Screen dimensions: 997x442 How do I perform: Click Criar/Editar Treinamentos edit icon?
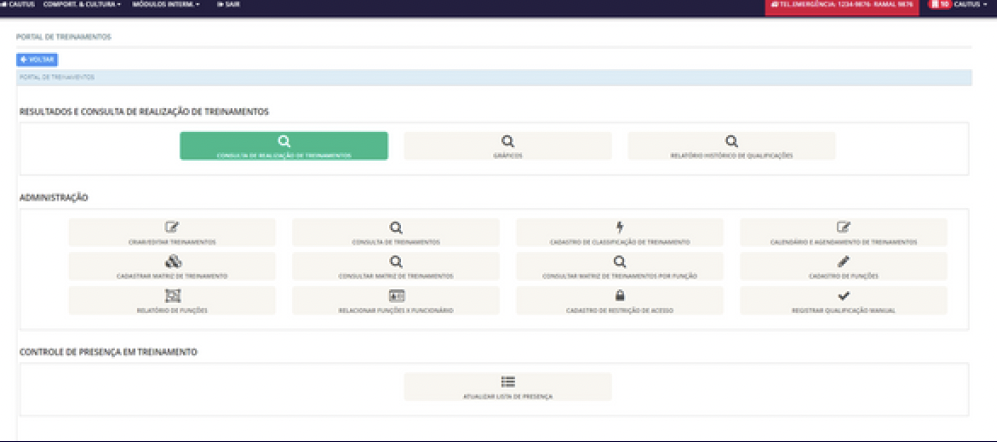point(172,228)
